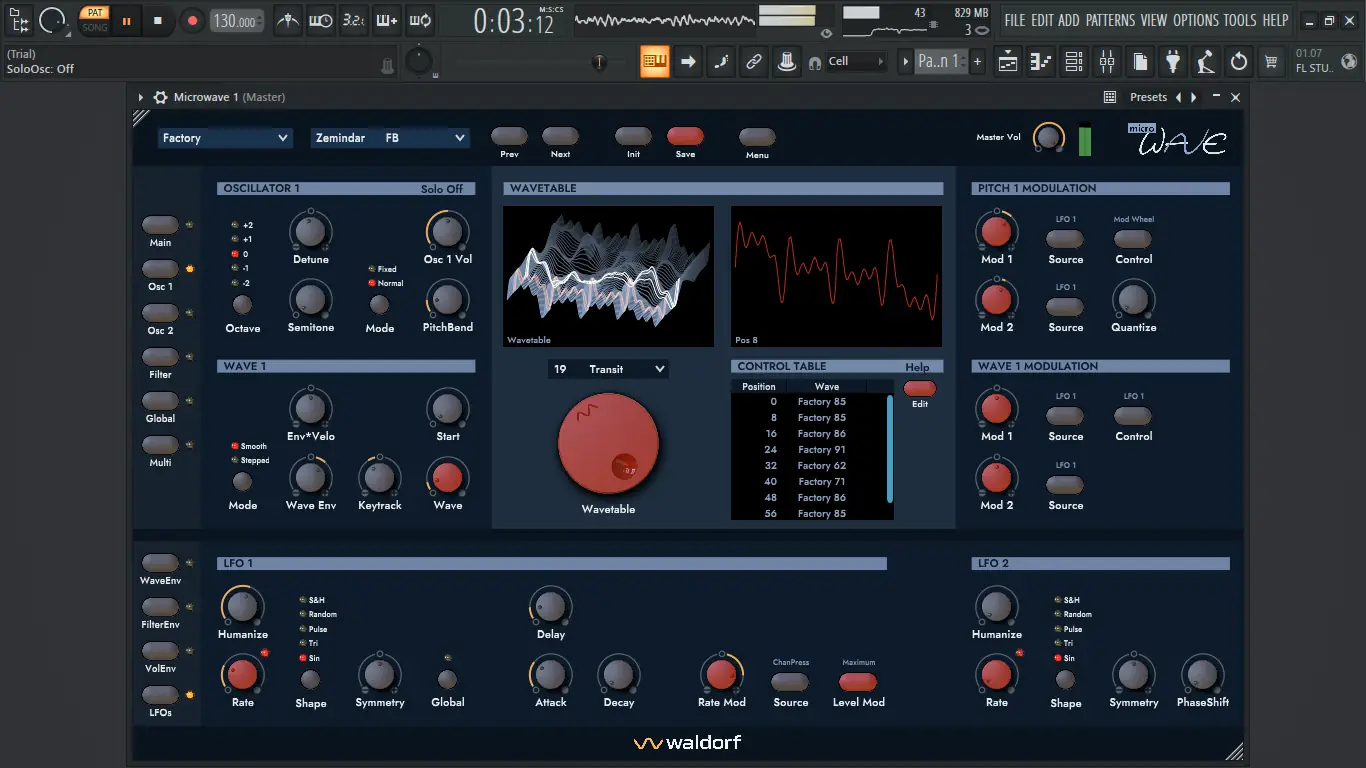Open the 19 Transit wavetable dropdown

pos(608,369)
